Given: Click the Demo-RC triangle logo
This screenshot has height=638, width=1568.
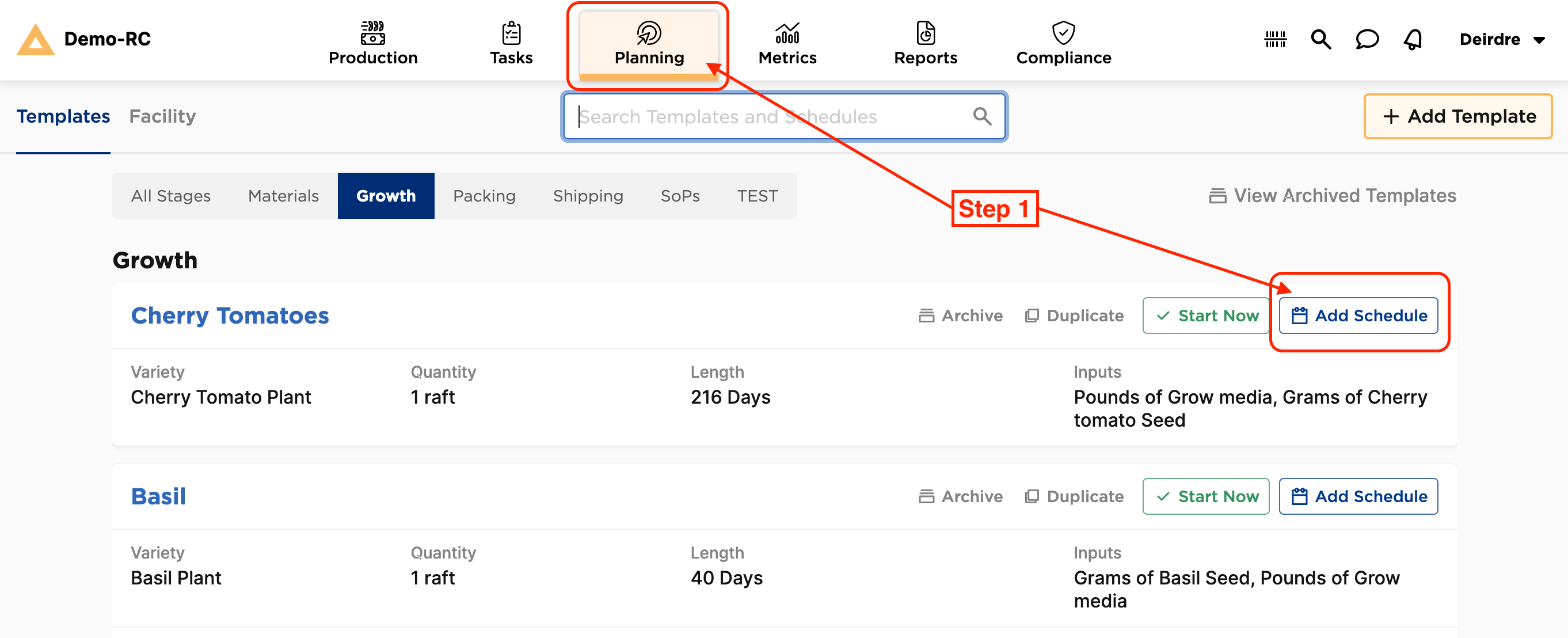Looking at the screenshot, I should [x=35, y=40].
